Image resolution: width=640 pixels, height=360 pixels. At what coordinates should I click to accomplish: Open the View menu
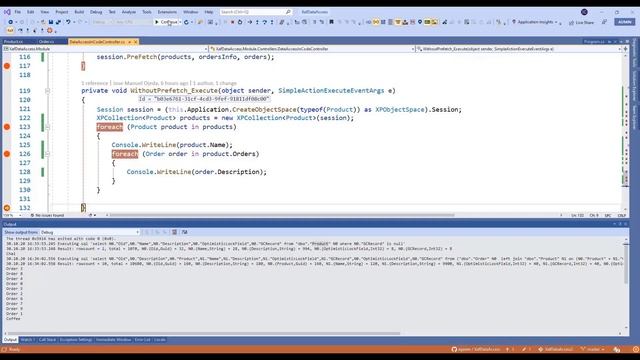tap(45, 12)
